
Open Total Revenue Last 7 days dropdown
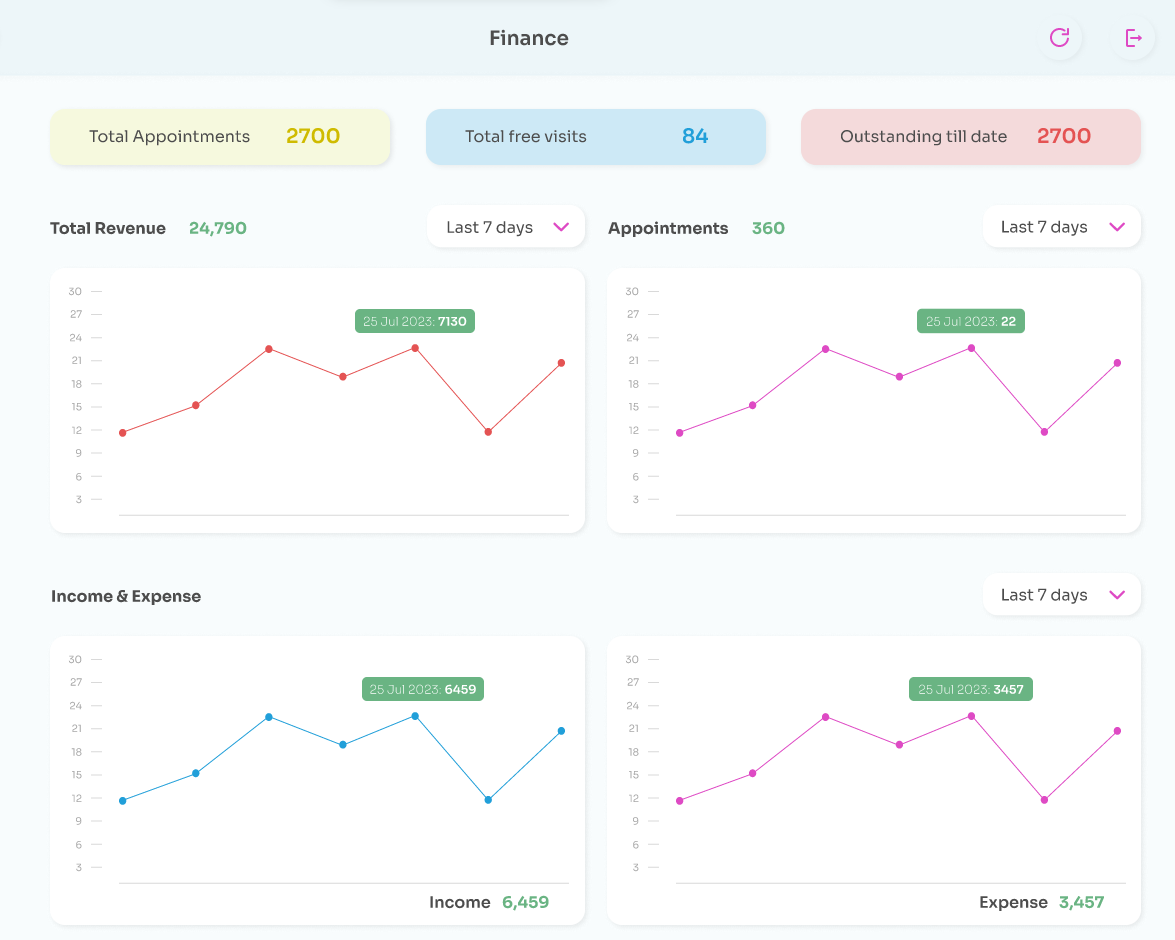[505, 227]
